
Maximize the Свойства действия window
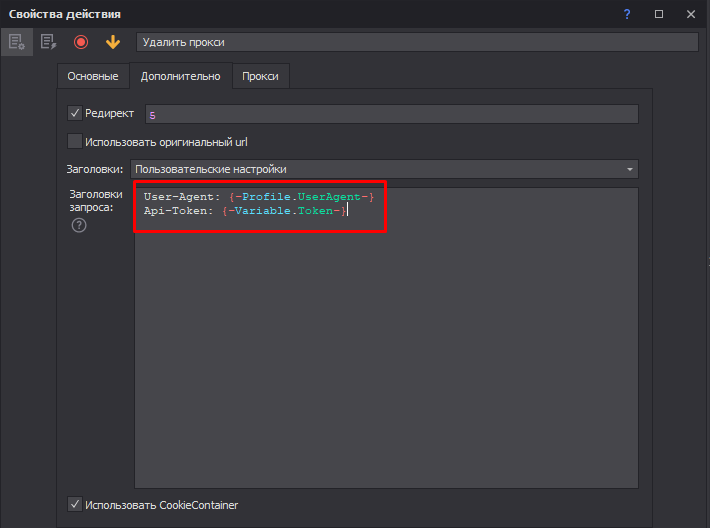coord(659,14)
